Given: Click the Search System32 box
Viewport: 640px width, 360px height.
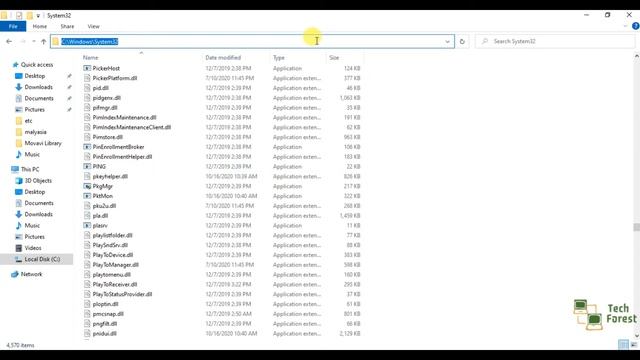Looking at the screenshot, I should [555, 41].
